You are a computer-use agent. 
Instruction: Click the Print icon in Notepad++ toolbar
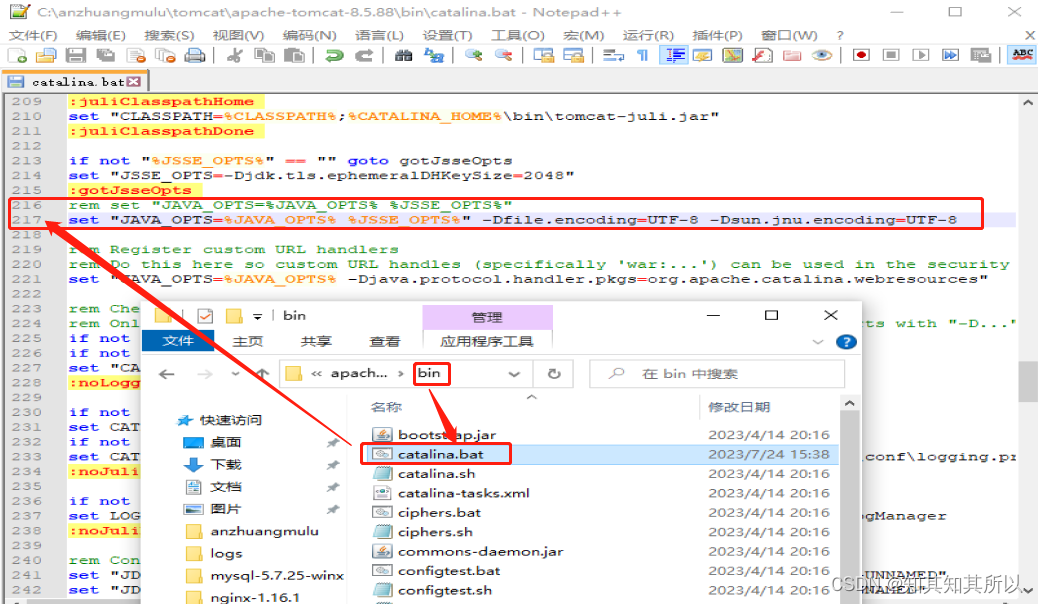coord(195,56)
